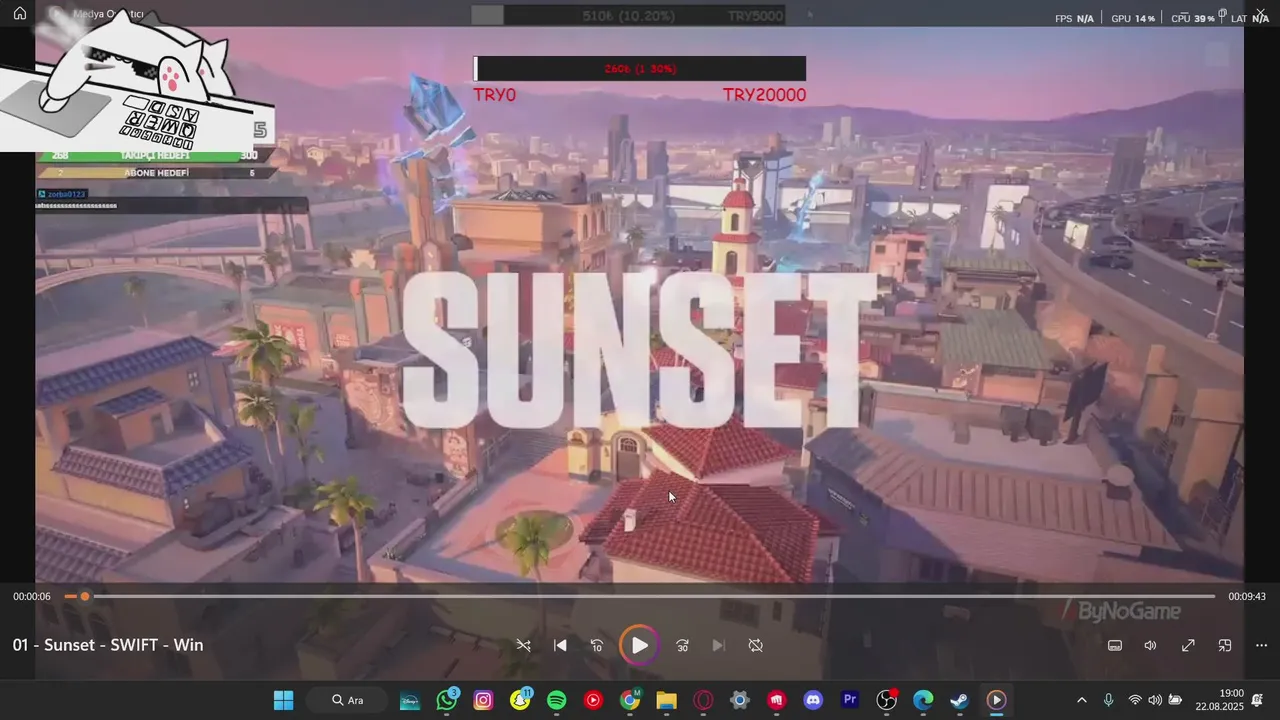Open OBS Studio from the taskbar
This screenshot has width=1280, height=720.
pos(887,700)
